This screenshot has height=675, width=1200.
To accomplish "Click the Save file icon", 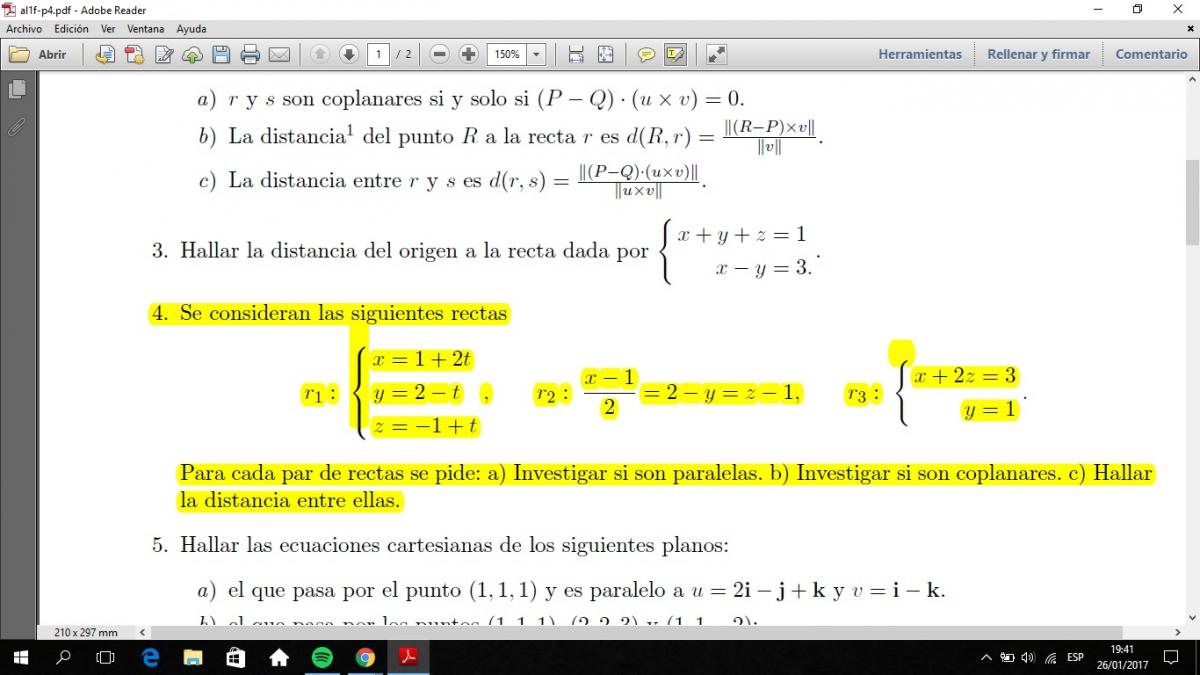I will click(x=221, y=55).
